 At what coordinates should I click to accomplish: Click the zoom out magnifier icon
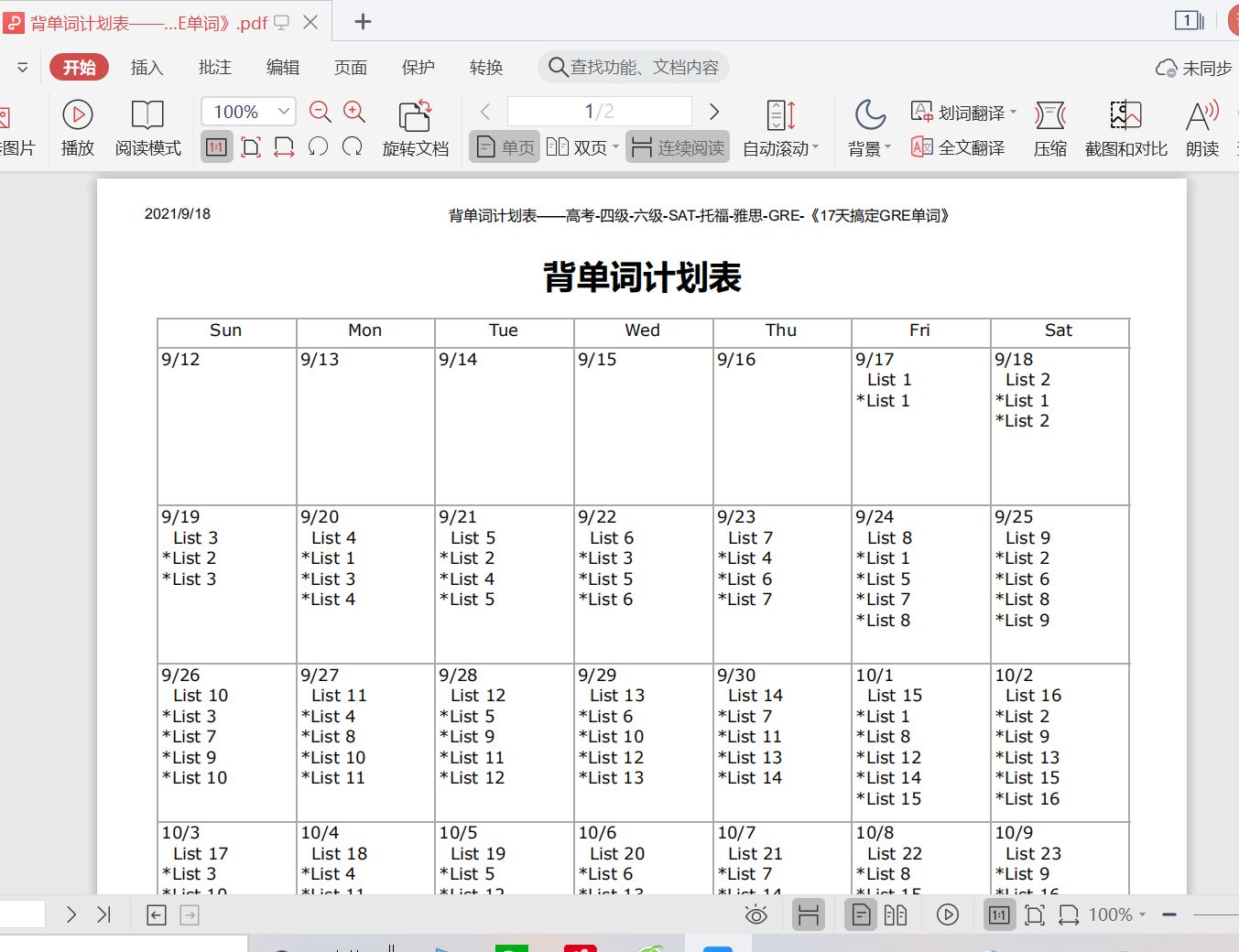320,112
